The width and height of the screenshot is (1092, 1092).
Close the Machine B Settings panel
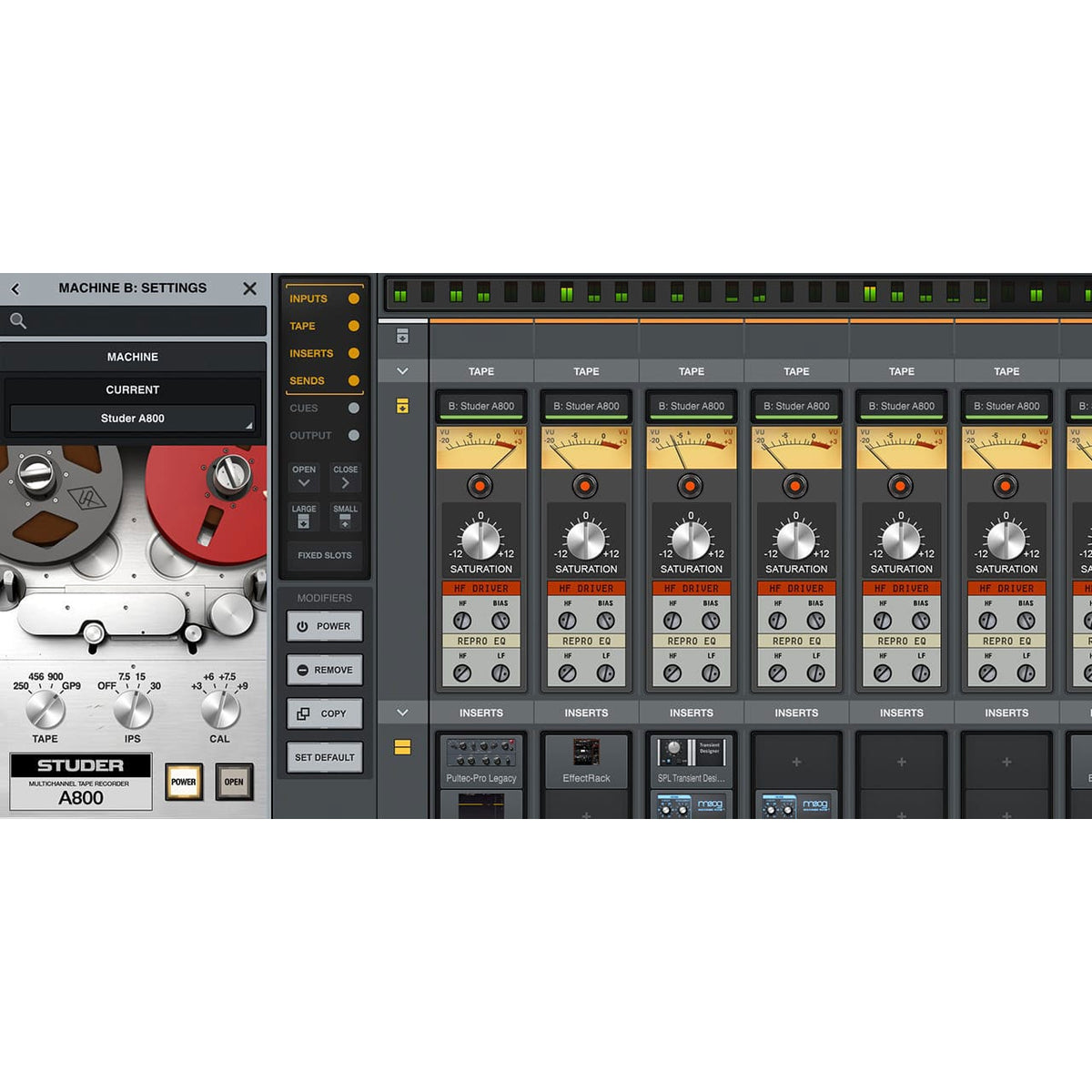pyautogui.click(x=249, y=288)
